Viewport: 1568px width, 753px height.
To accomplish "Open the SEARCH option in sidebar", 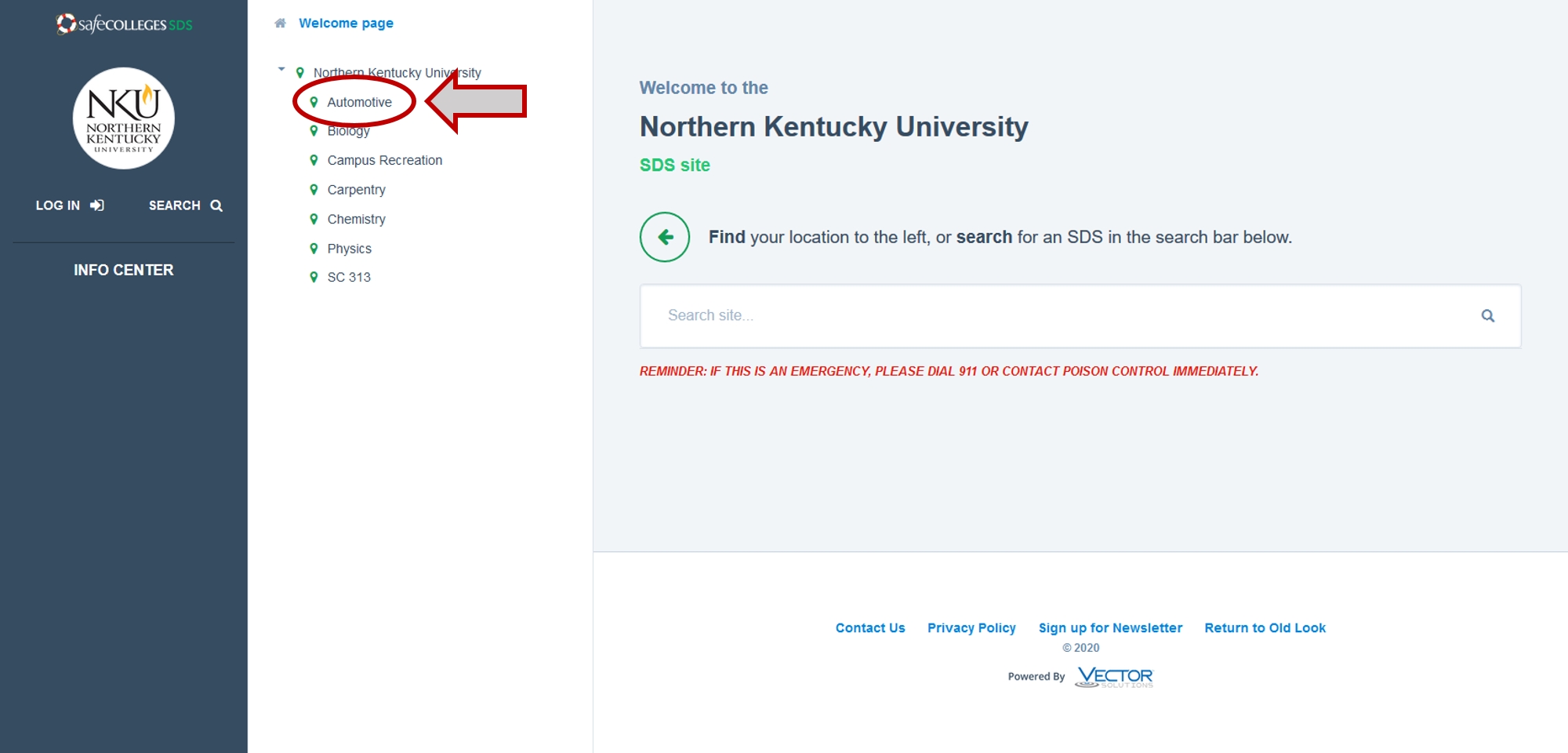I will 185,206.
